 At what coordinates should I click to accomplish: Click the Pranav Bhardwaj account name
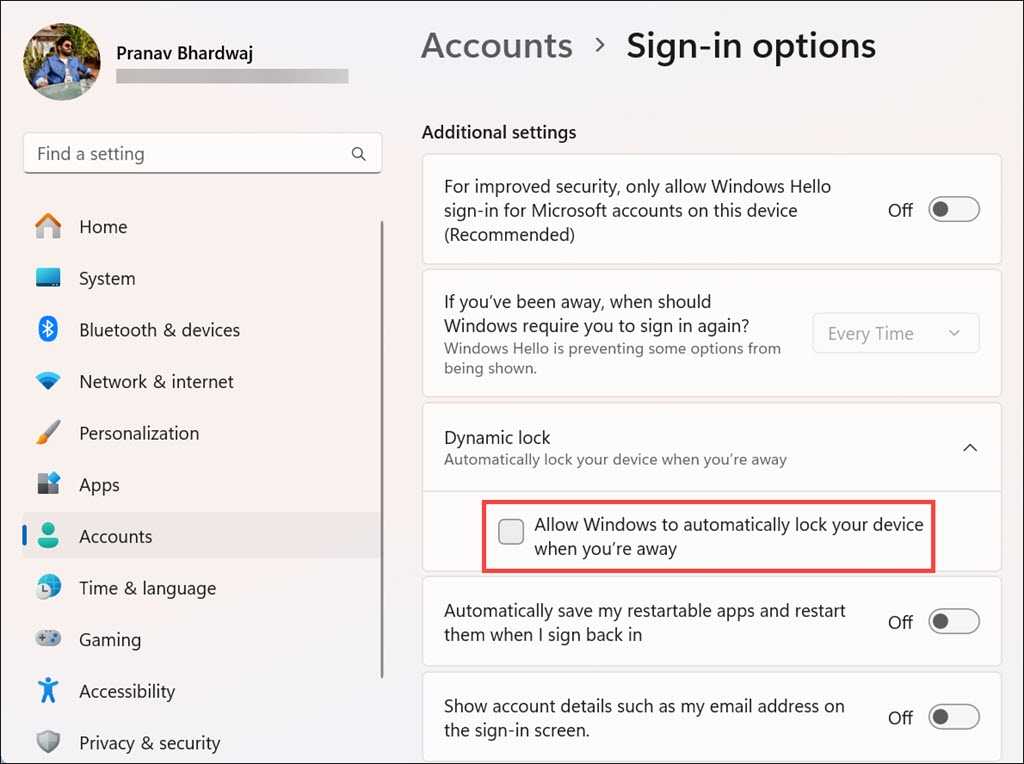(184, 53)
